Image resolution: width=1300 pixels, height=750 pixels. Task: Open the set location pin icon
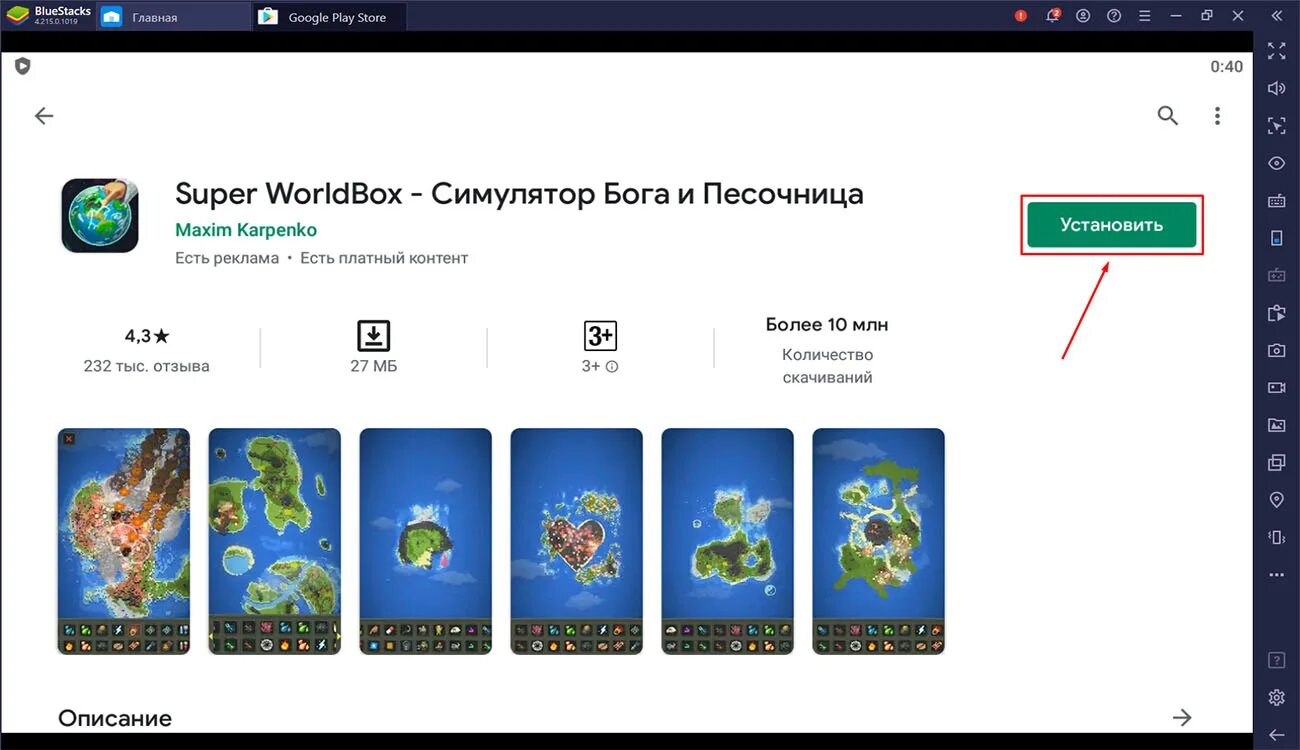pyautogui.click(x=1276, y=500)
